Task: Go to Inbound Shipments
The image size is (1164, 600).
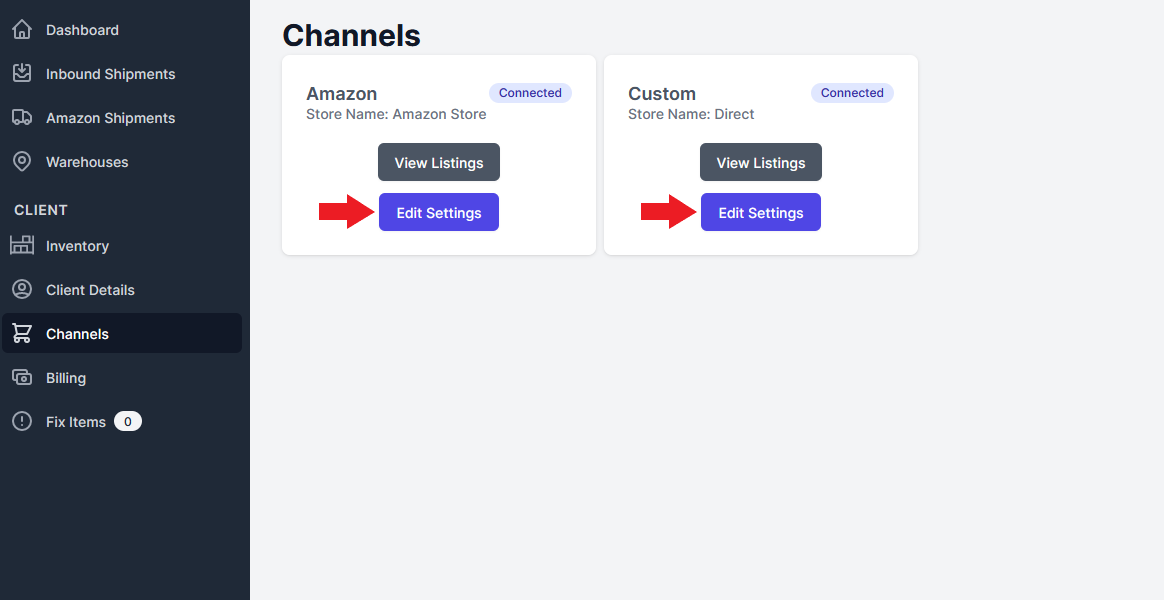Action: point(122,74)
